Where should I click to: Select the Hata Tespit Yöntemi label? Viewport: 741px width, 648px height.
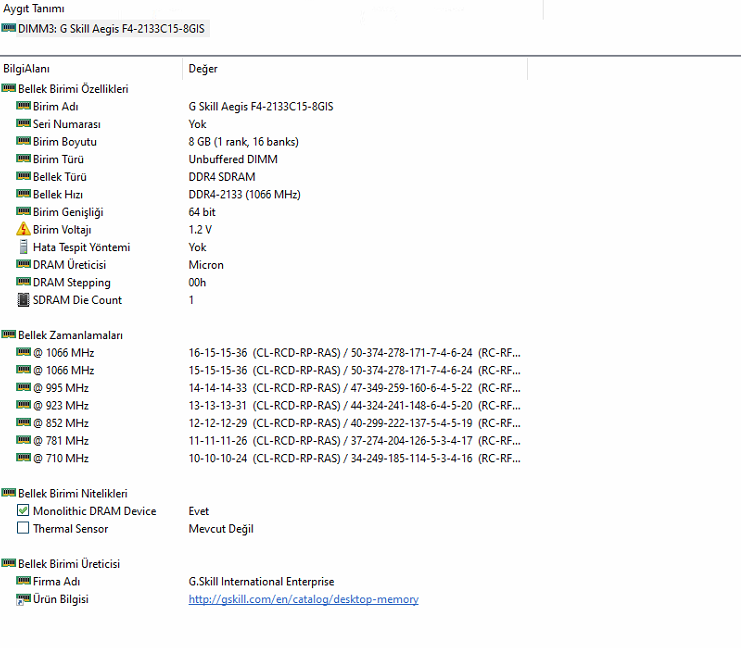coord(81,247)
